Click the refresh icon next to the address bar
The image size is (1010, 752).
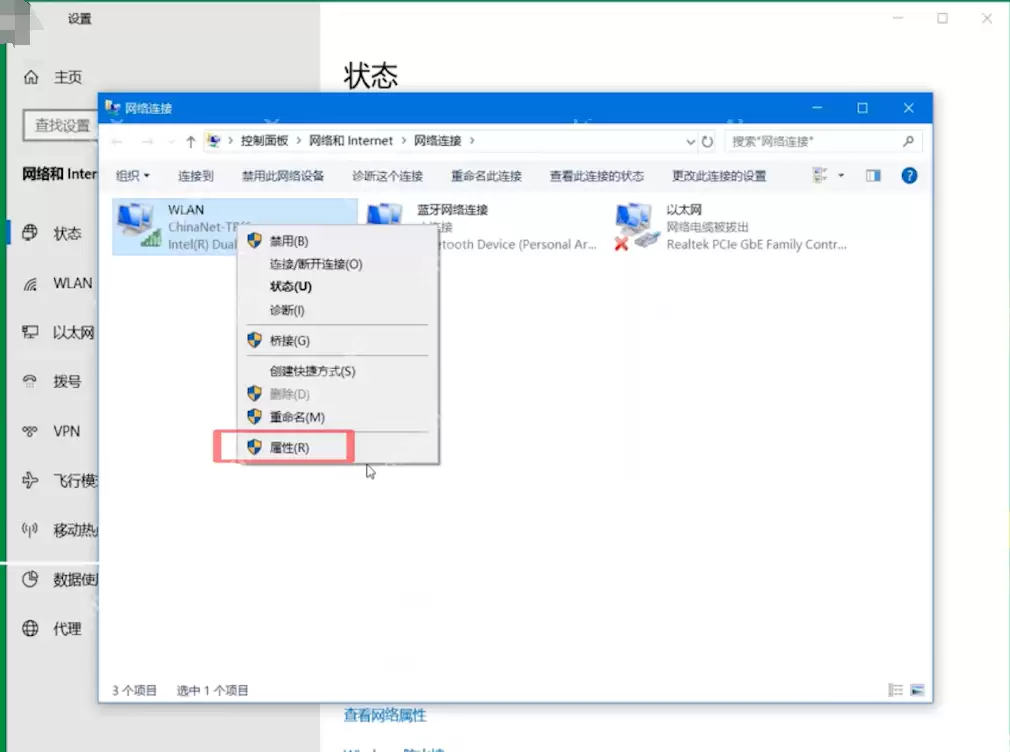708,141
